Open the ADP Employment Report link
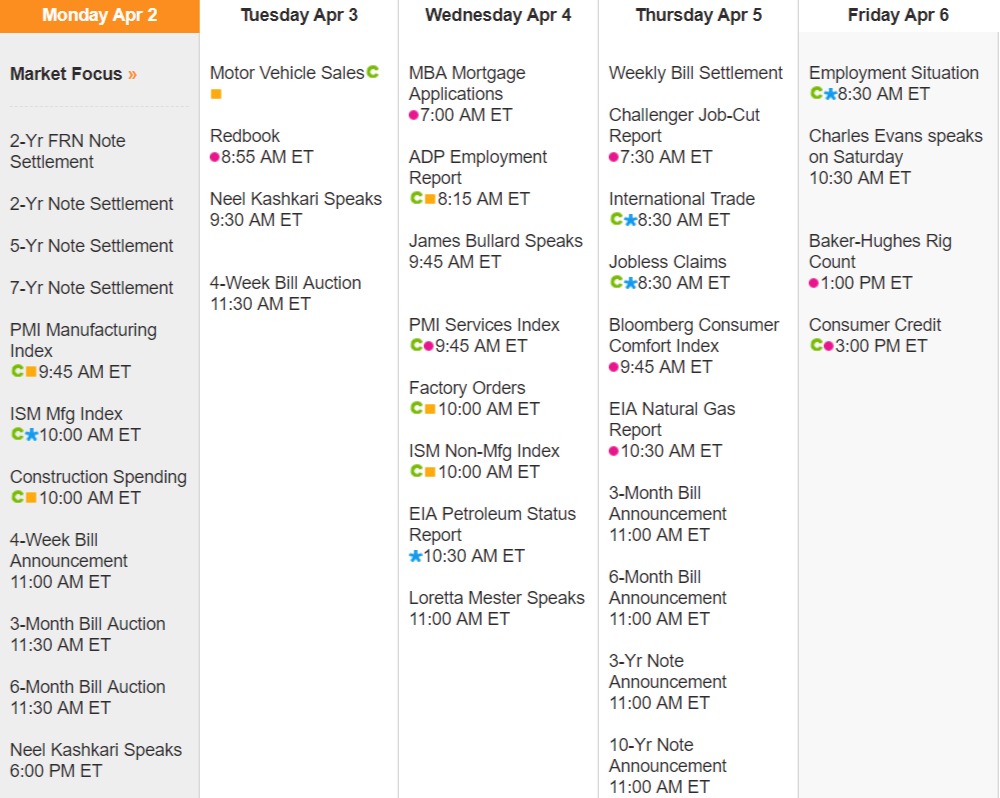The height and width of the screenshot is (798, 1000). pos(478,167)
